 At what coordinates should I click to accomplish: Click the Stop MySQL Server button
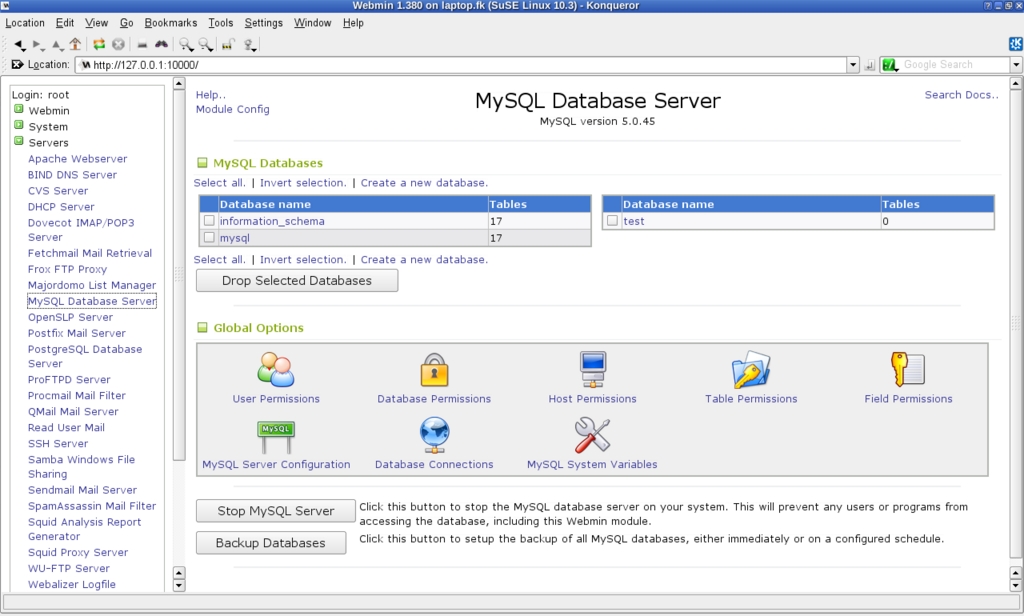tap(275, 511)
